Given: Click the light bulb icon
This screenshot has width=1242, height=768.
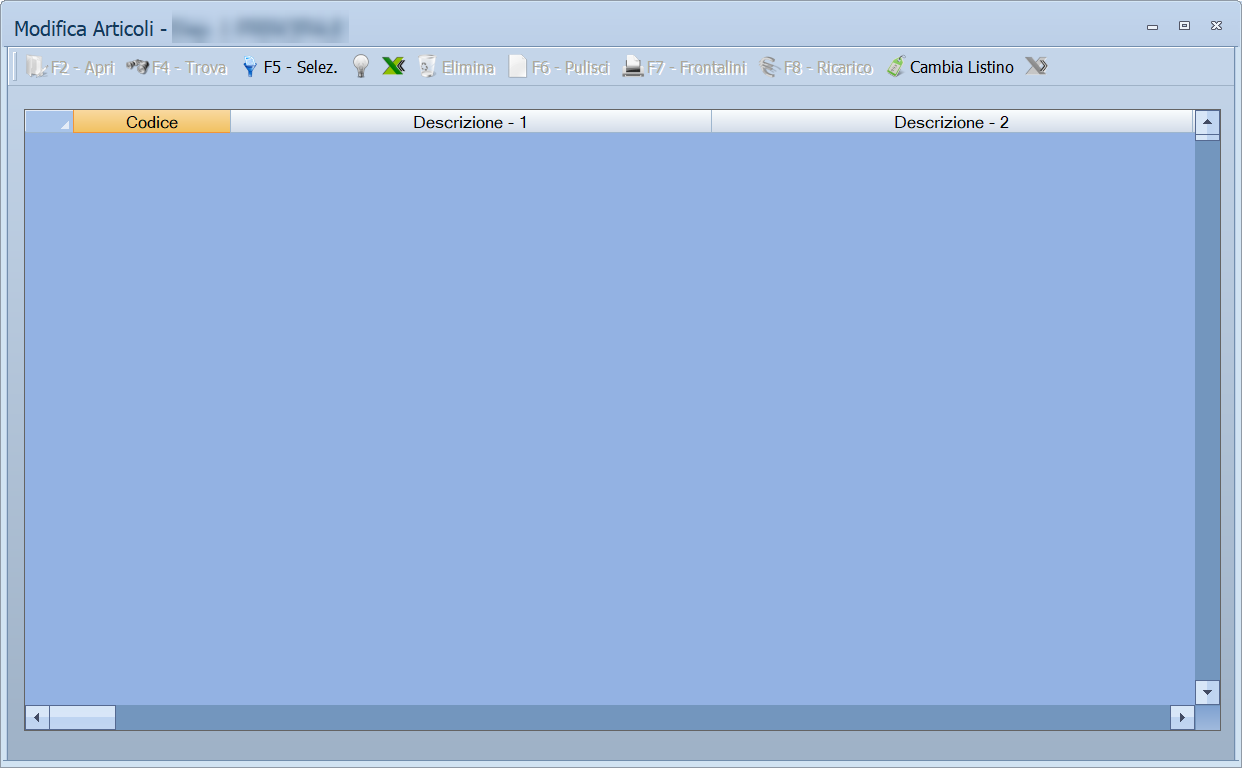Looking at the screenshot, I should pos(361,68).
